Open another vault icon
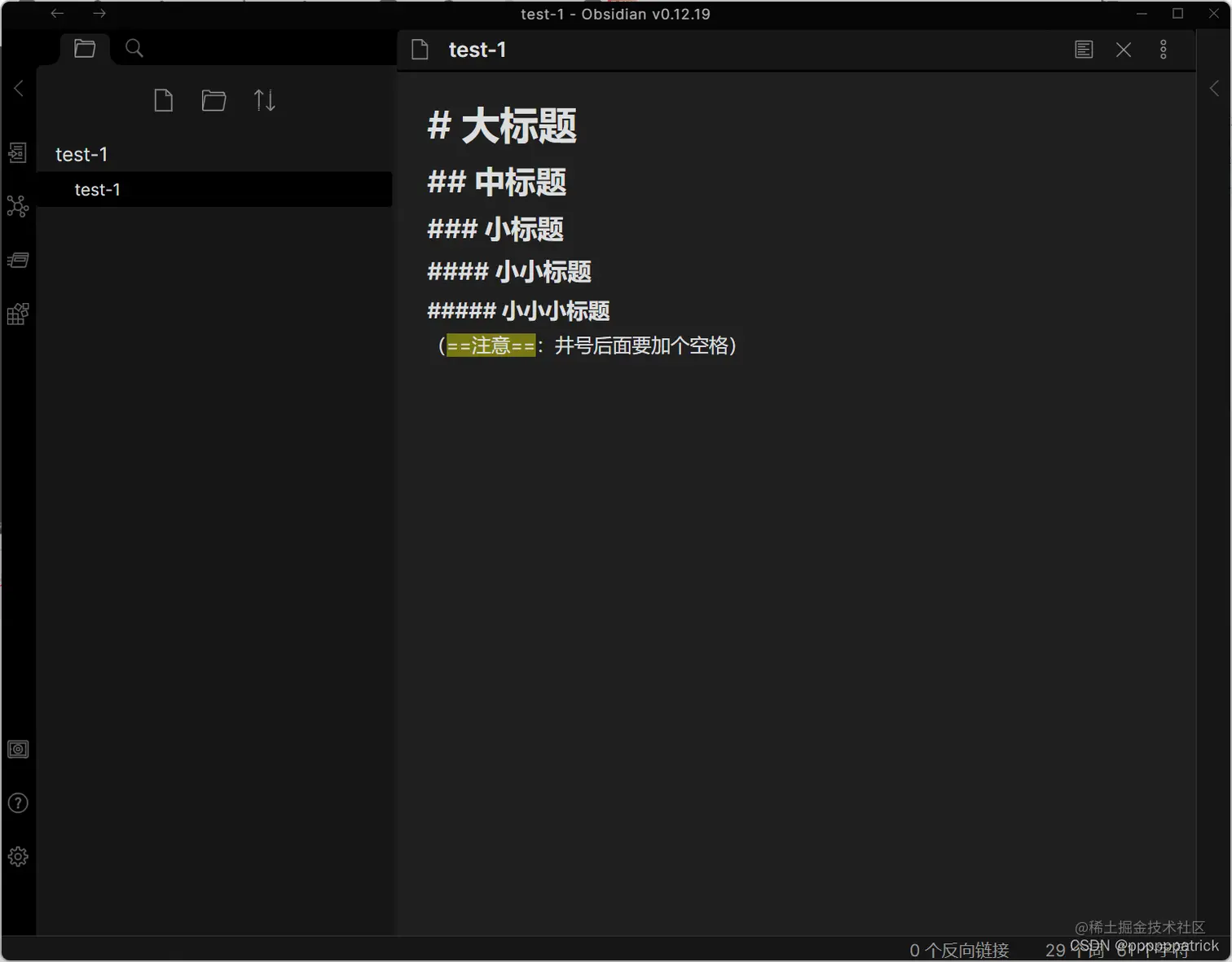The width and height of the screenshot is (1232, 962). click(18, 749)
